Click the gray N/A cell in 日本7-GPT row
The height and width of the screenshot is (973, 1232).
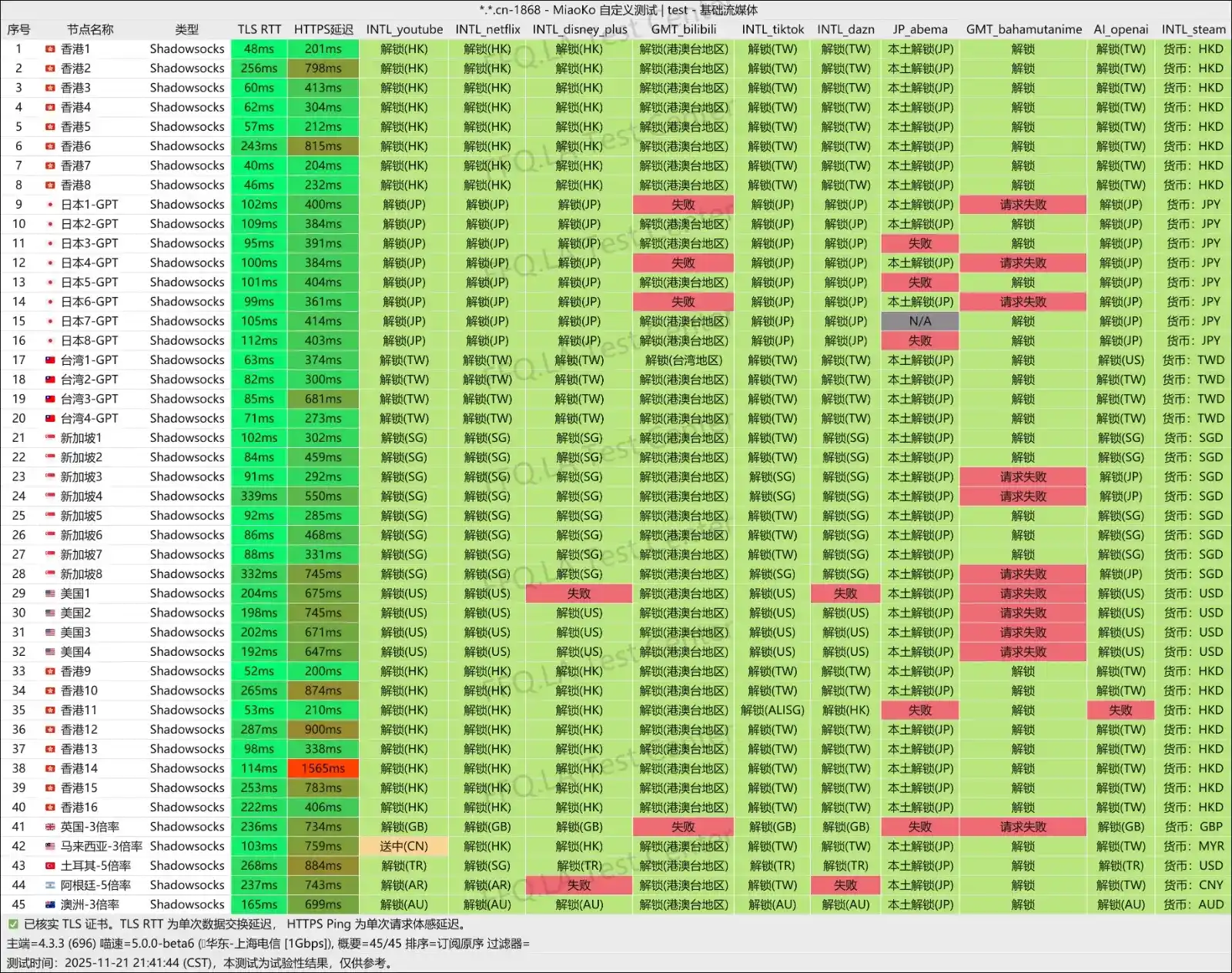(919, 321)
